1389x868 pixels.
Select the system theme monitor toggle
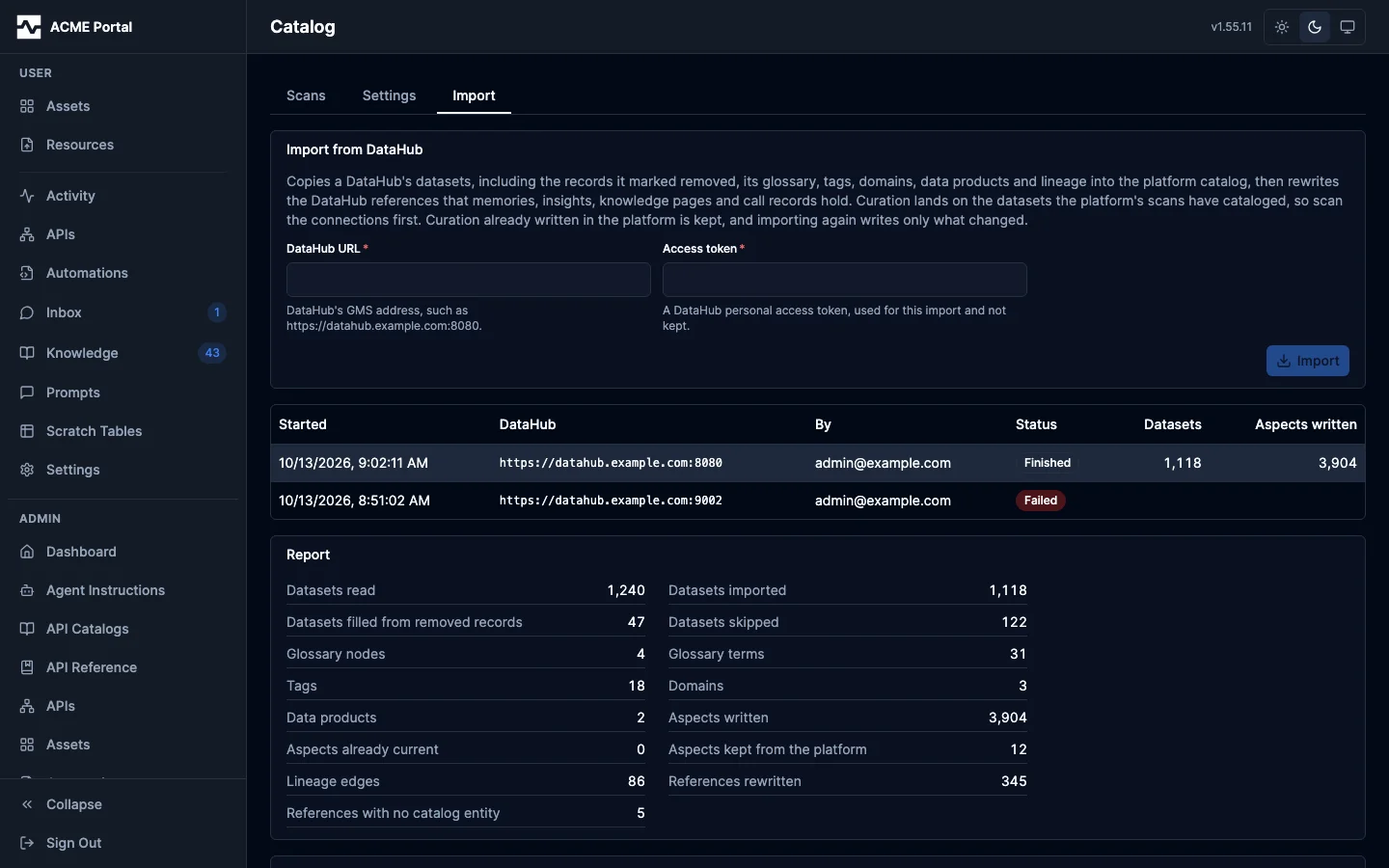pyautogui.click(x=1348, y=27)
